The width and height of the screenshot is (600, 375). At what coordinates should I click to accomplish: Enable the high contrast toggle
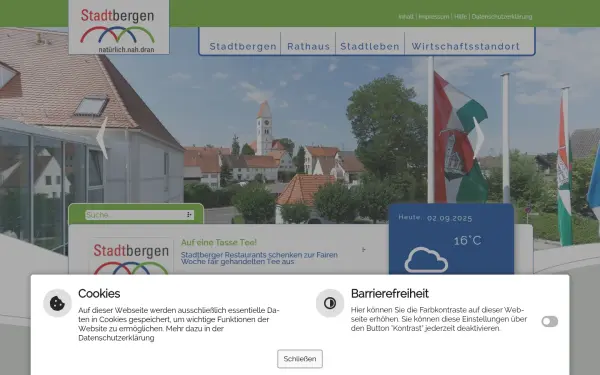(549, 321)
